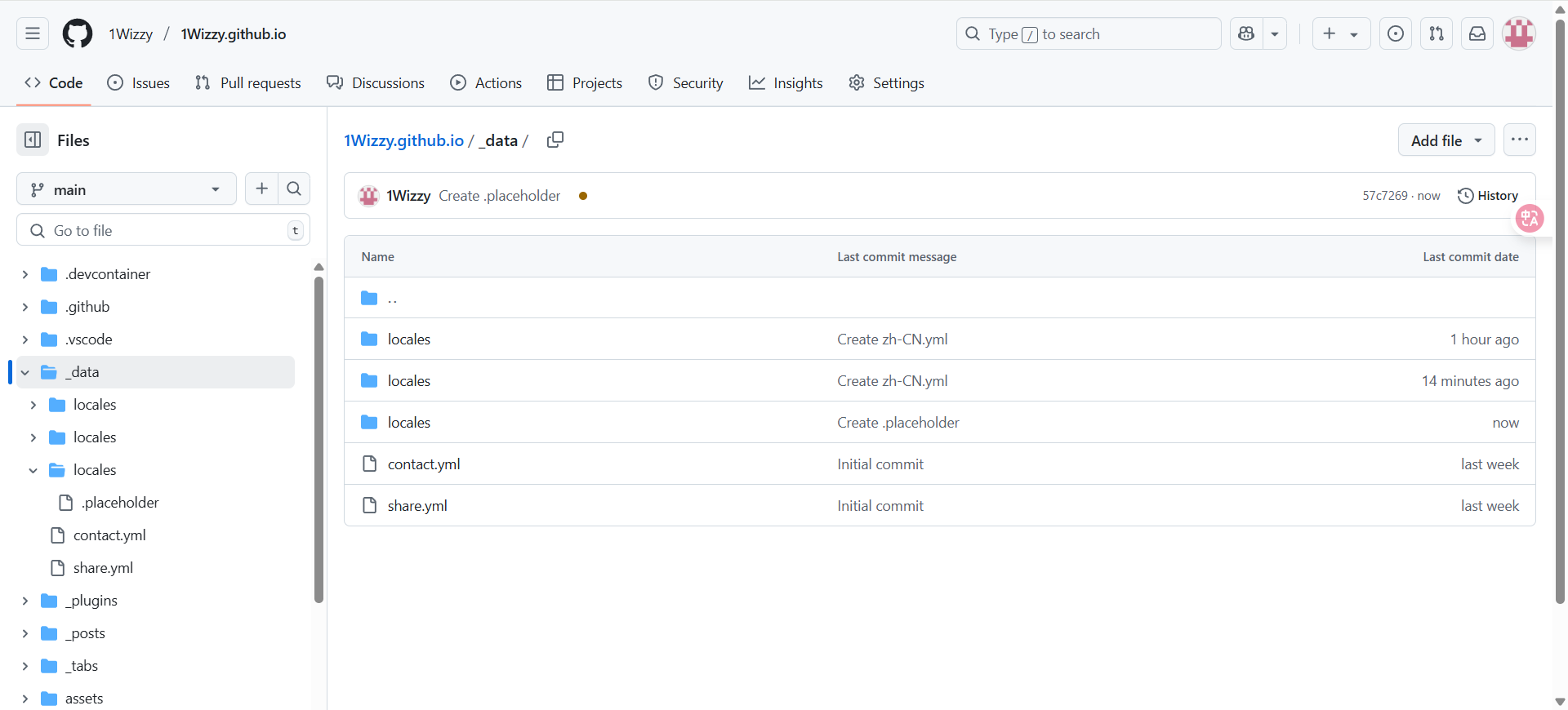The image size is (1568, 710).
Task: Open the global navigation hamburger menu
Action: (33, 33)
